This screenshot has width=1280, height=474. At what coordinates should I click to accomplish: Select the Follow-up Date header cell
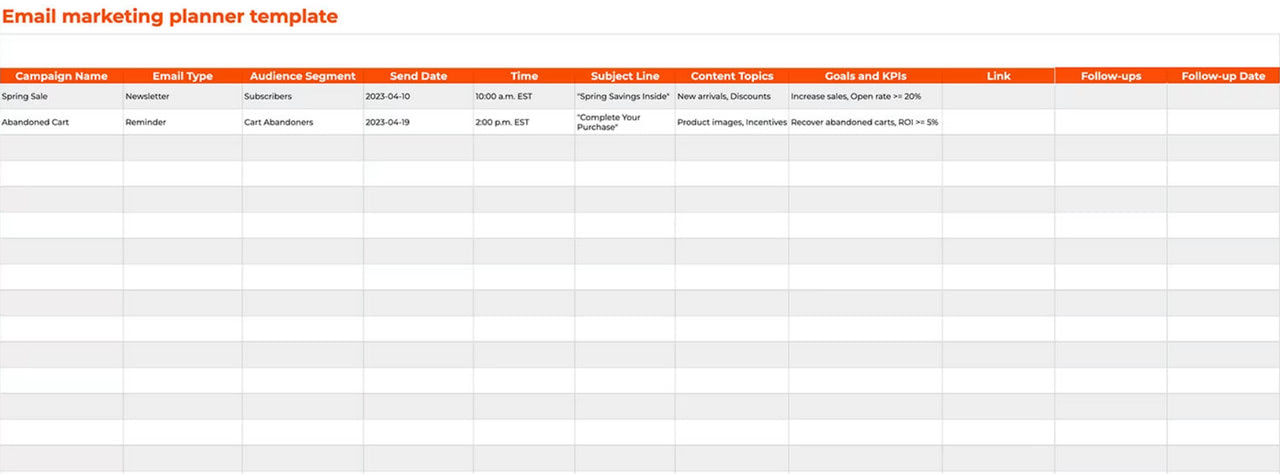click(1223, 76)
